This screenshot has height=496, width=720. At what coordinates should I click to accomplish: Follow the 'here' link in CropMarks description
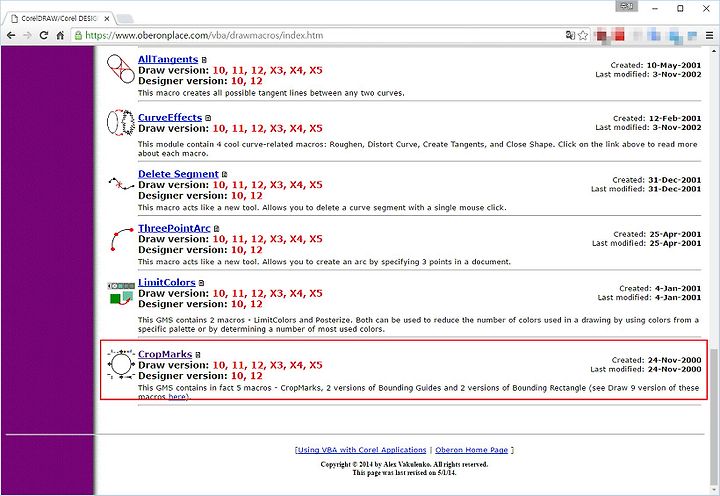point(177,397)
